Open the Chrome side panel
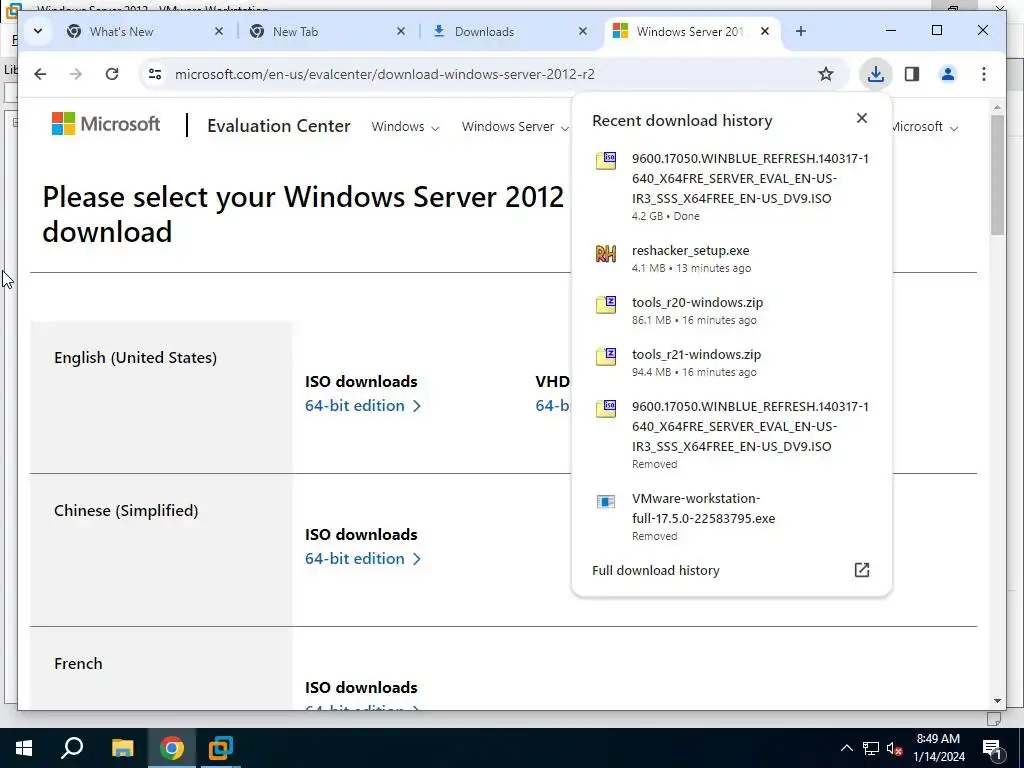Screen dimensions: 1024x768 tap(912, 74)
